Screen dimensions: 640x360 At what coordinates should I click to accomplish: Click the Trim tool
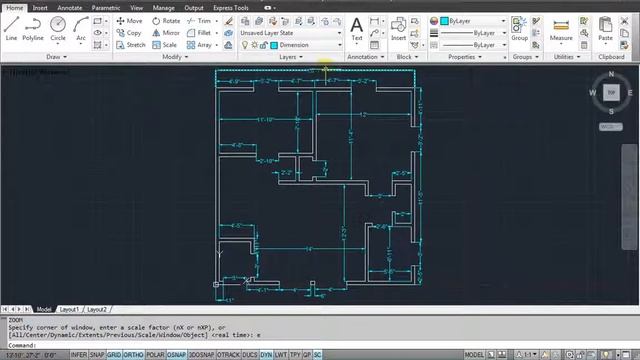coord(199,21)
